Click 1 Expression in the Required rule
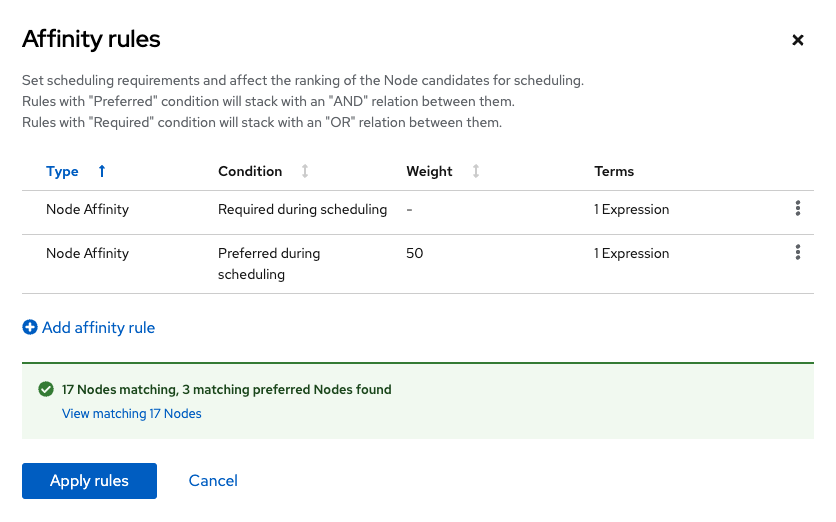 click(x=631, y=209)
